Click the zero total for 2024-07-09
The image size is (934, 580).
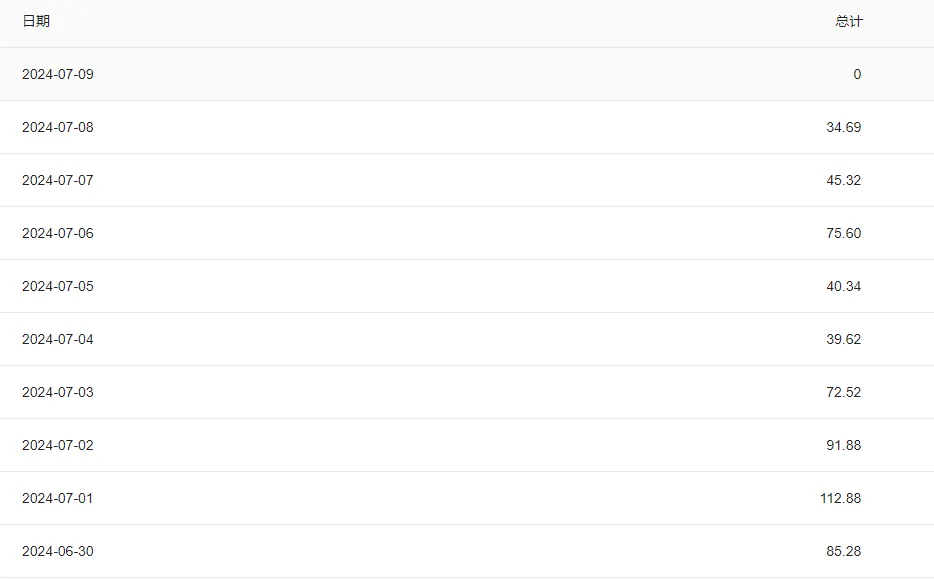[857, 74]
